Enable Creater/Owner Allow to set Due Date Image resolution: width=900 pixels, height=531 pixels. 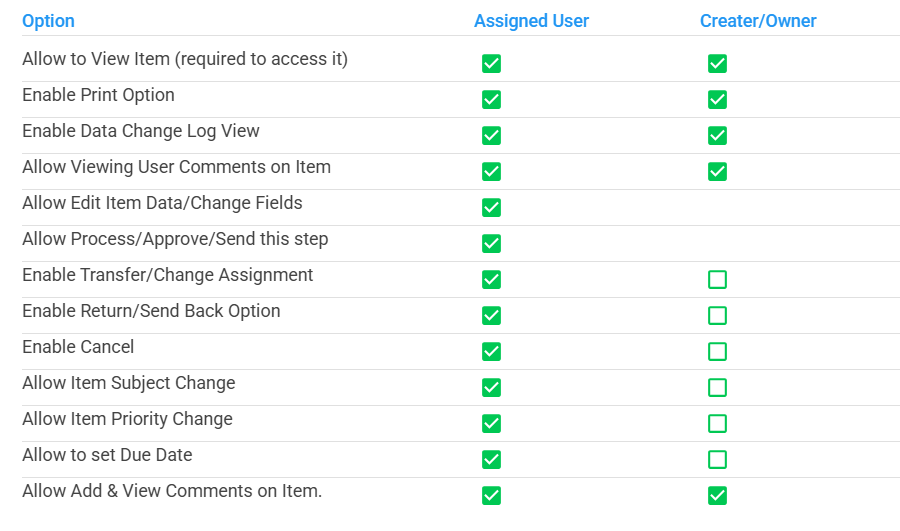(717, 460)
